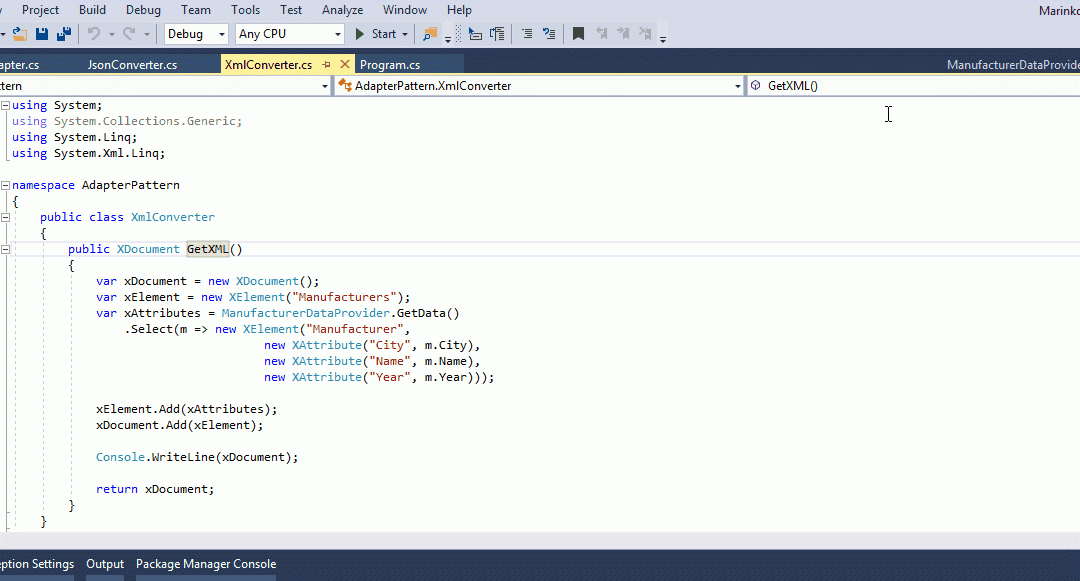Open the Any CPU platform dropdown
The height and width of the screenshot is (581, 1080).
click(x=337, y=34)
